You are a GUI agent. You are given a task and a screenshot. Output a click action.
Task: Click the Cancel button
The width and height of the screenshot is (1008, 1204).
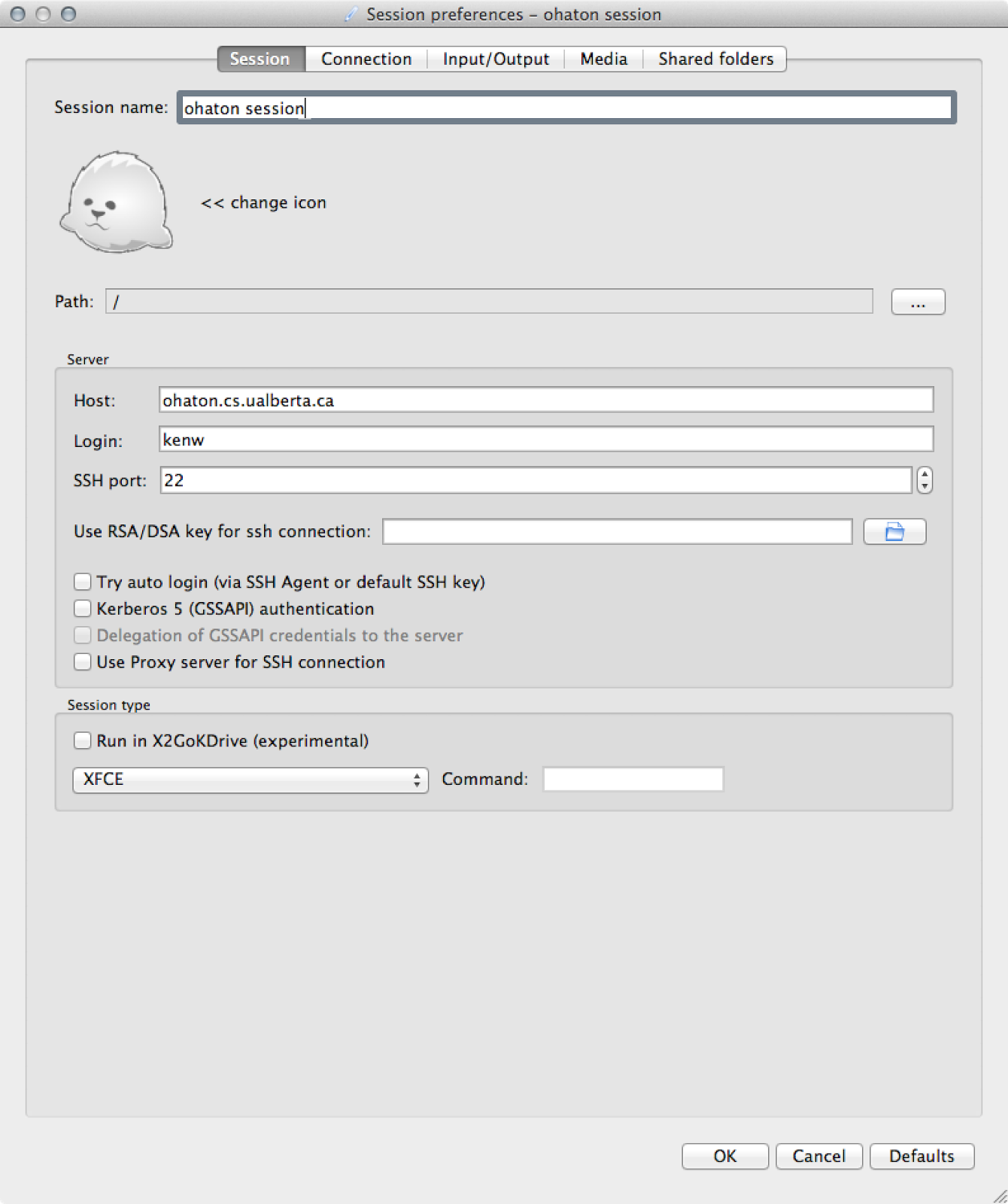[818, 1156]
